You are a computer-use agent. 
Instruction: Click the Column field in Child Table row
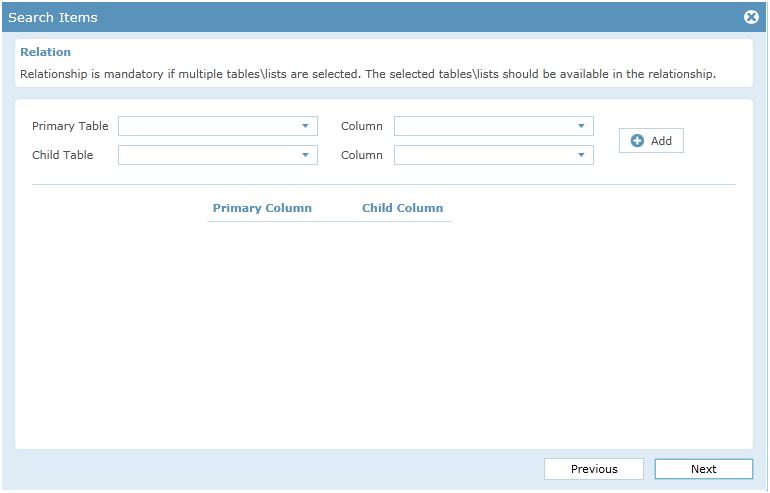point(494,155)
